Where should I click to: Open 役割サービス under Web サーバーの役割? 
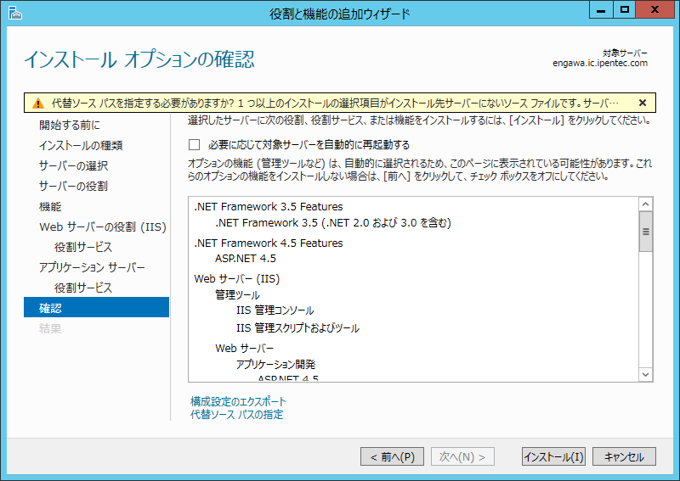tap(83, 247)
